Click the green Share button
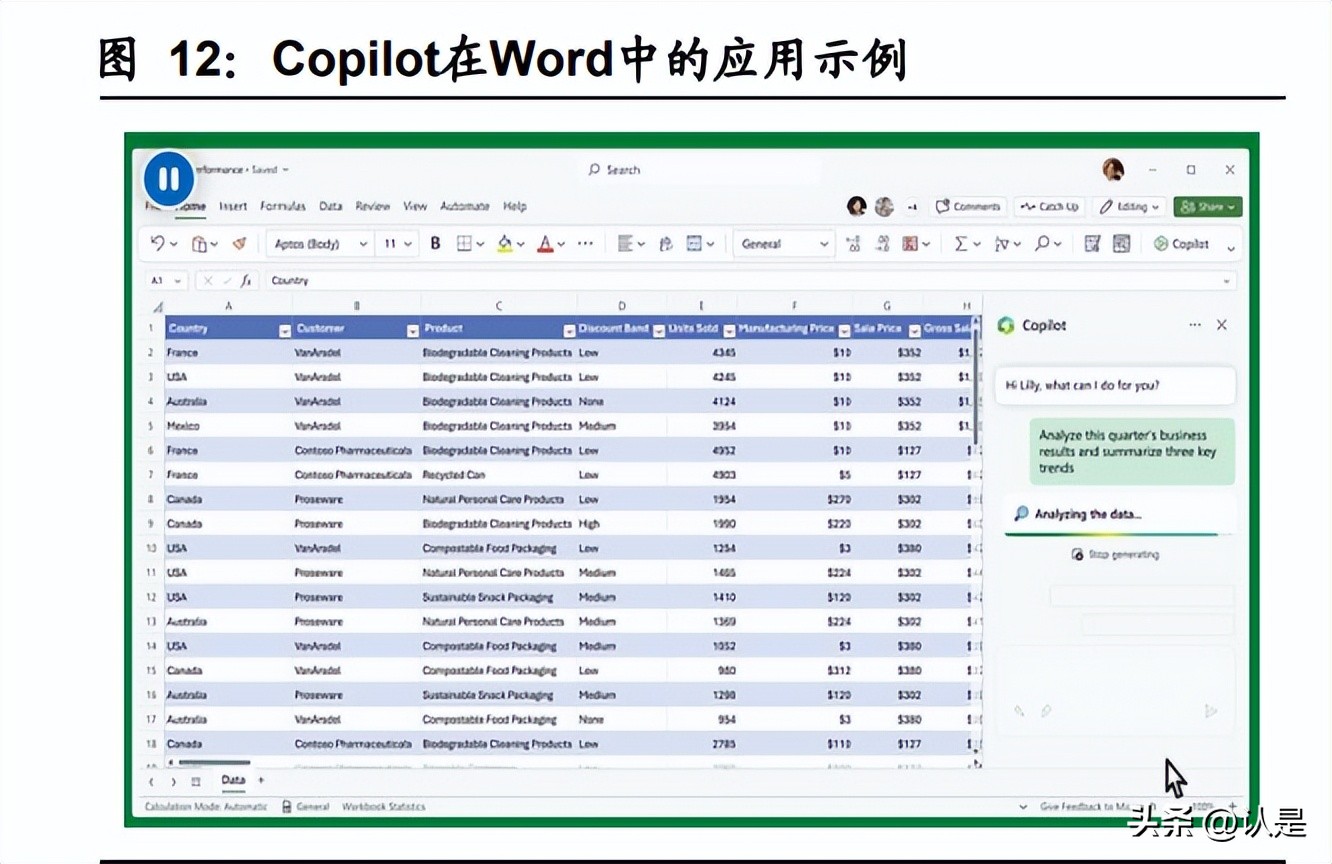 tap(1207, 207)
